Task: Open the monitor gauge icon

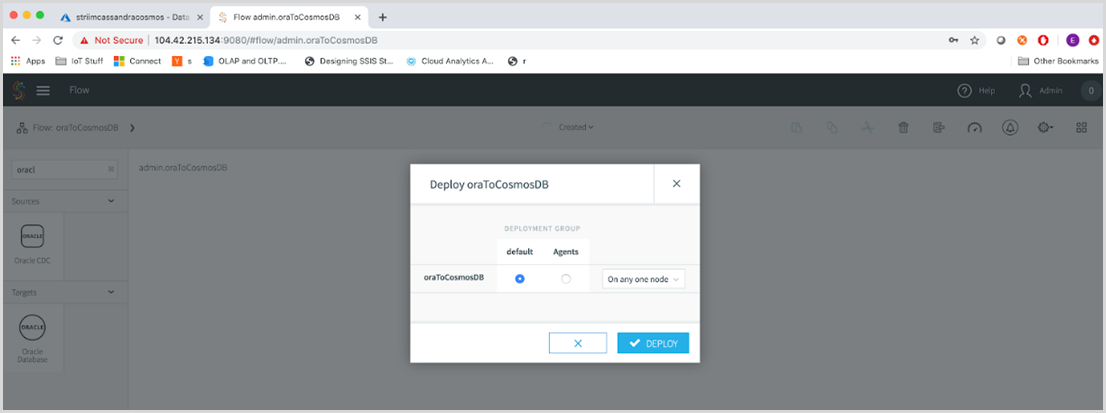Action: pos(975,128)
